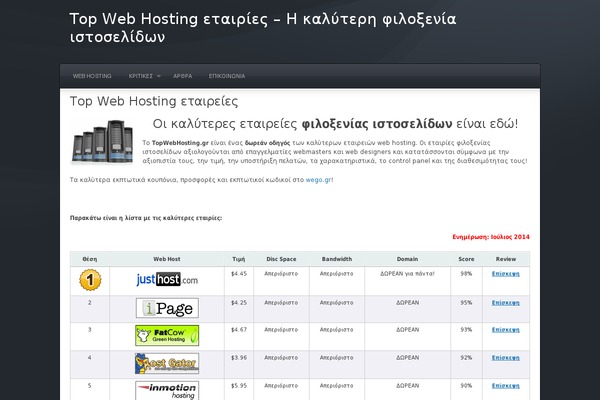
Task: Click the Web Host column header
Action: point(167,259)
